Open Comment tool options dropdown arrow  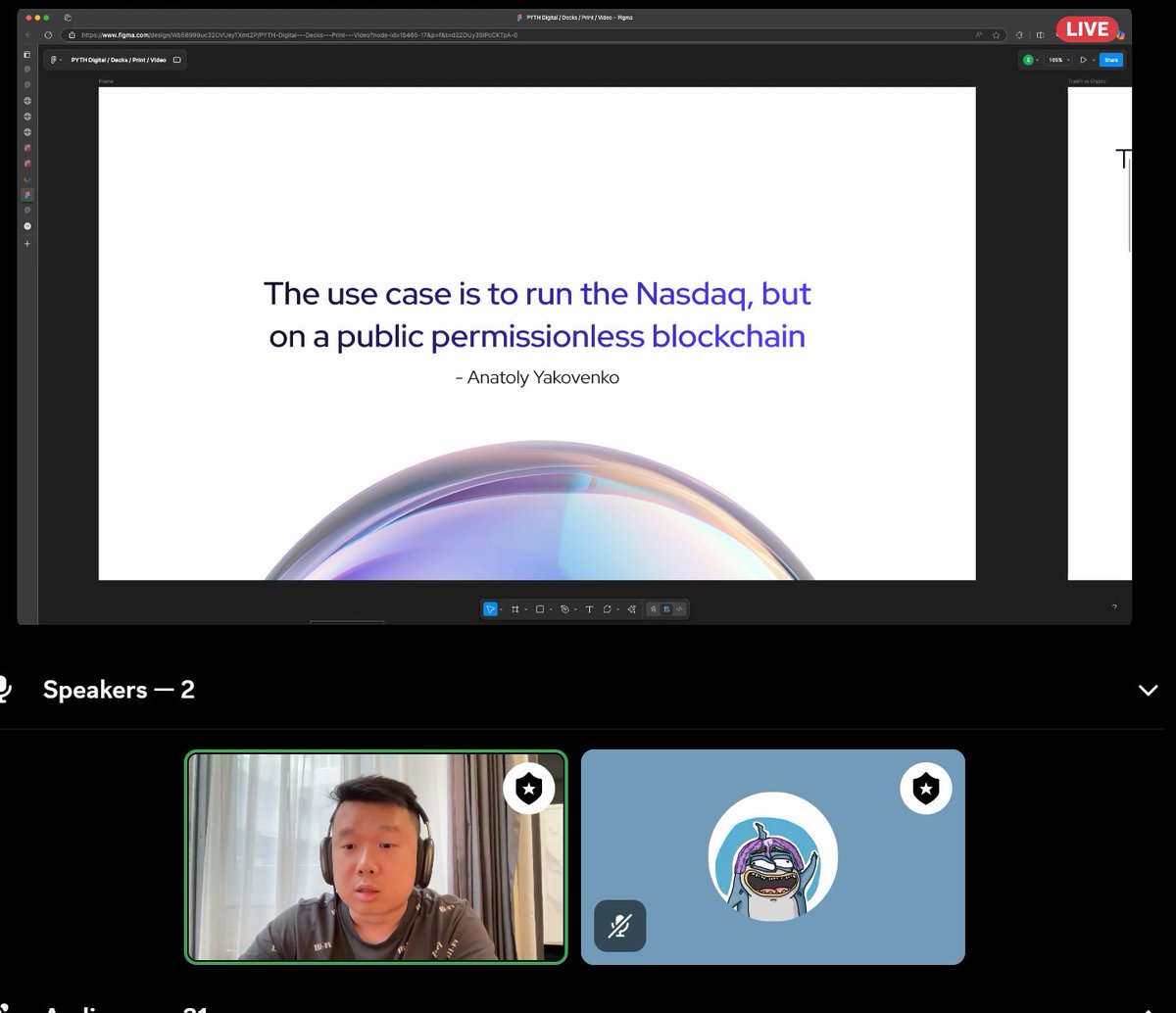click(618, 609)
